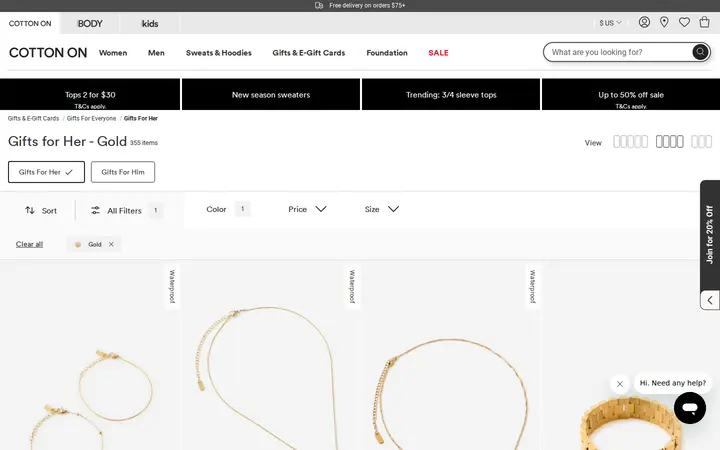Go to Gifts & E-Gift Cards breadcrumb
This screenshot has width=720, height=450.
pyautogui.click(x=34, y=118)
